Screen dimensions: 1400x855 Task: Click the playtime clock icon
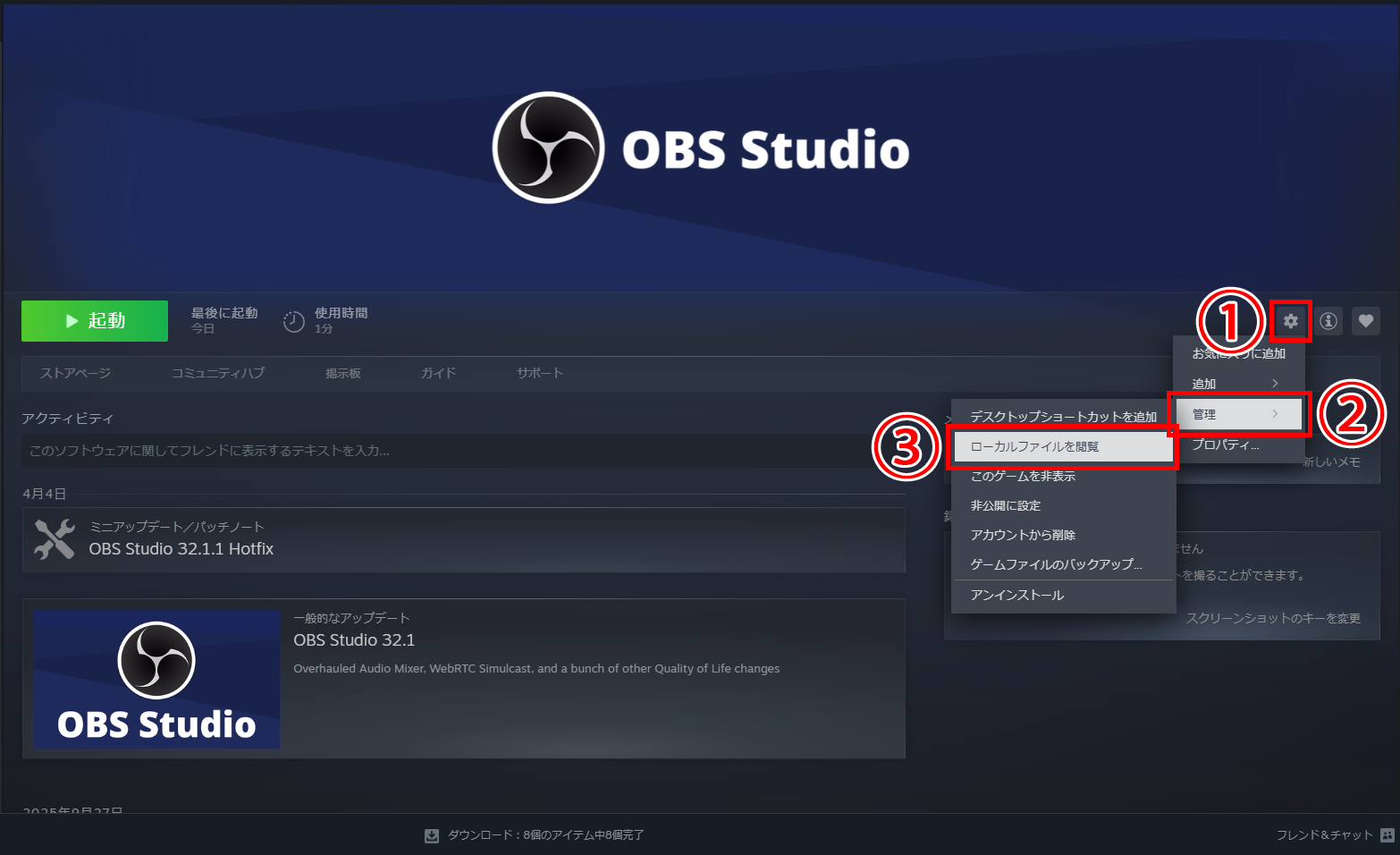pos(294,321)
